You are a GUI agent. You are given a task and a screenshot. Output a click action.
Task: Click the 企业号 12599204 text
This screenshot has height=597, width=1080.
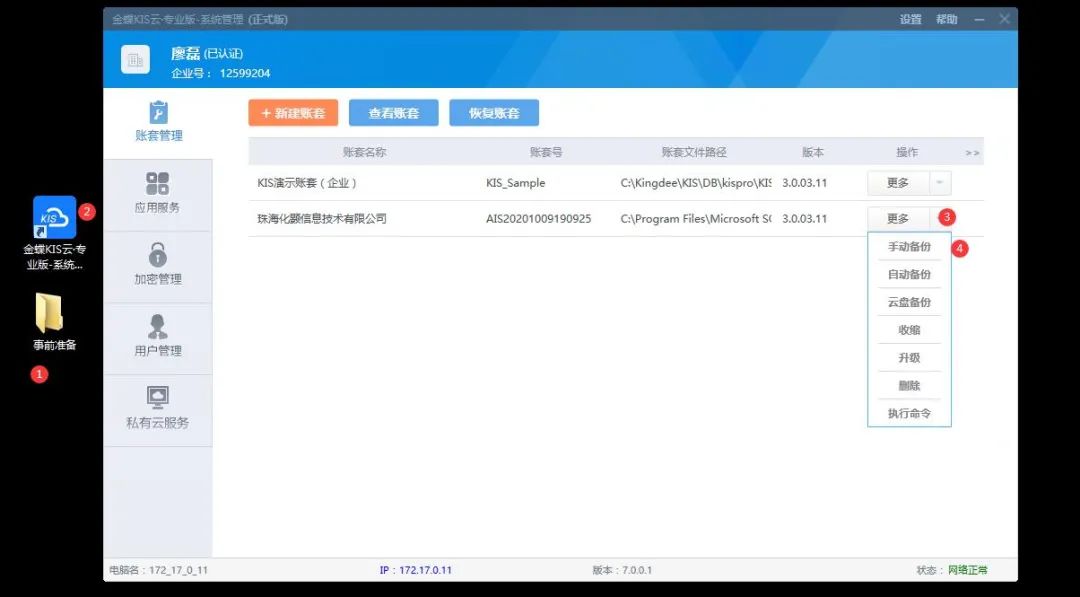220,73
